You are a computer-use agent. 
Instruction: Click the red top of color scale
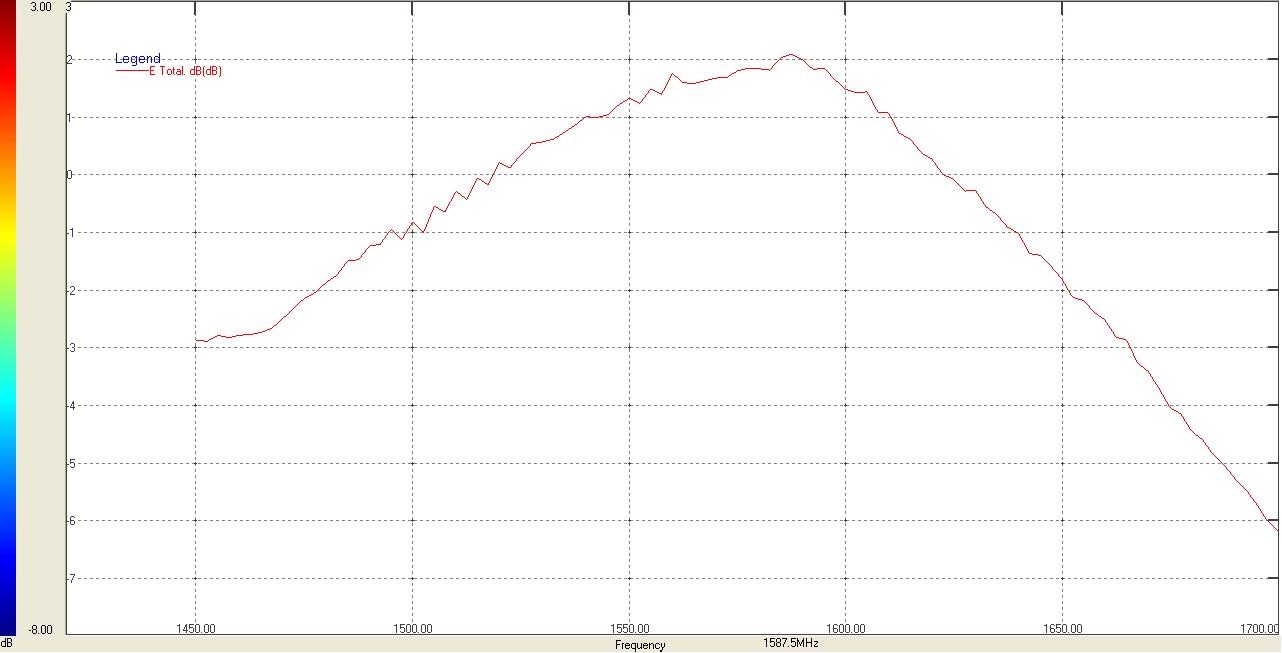8,20
